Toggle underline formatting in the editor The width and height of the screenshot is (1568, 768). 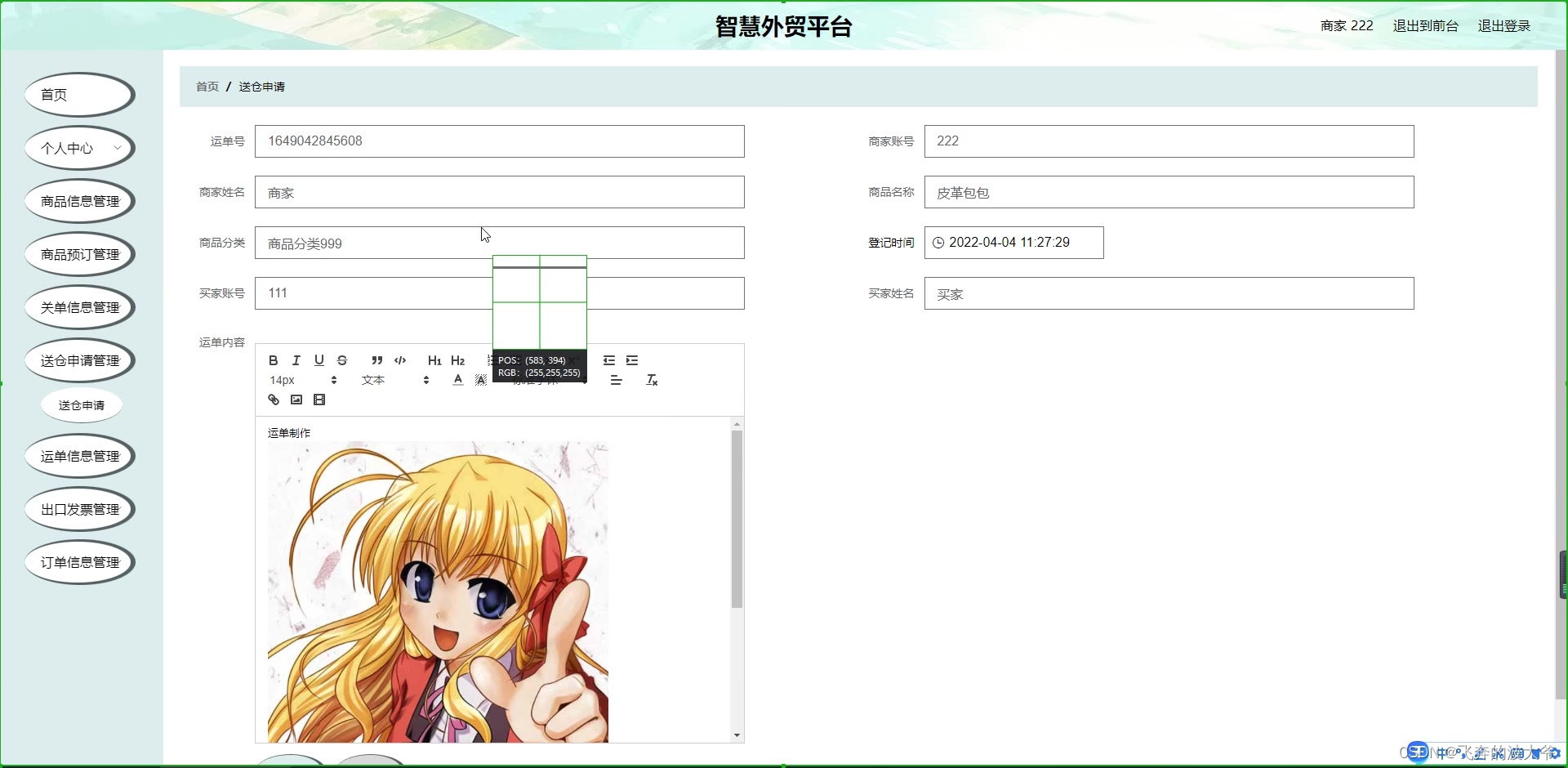(319, 360)
